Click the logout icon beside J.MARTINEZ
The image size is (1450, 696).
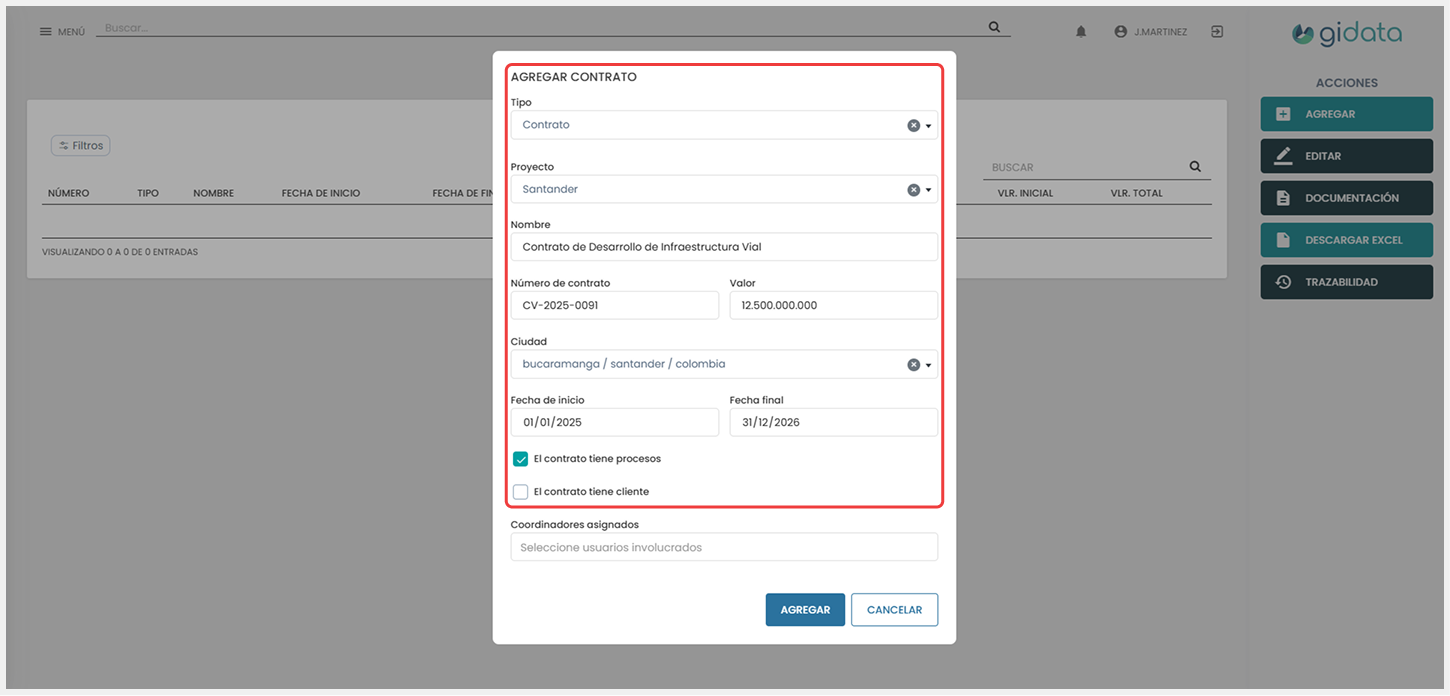click(1217, 32)
